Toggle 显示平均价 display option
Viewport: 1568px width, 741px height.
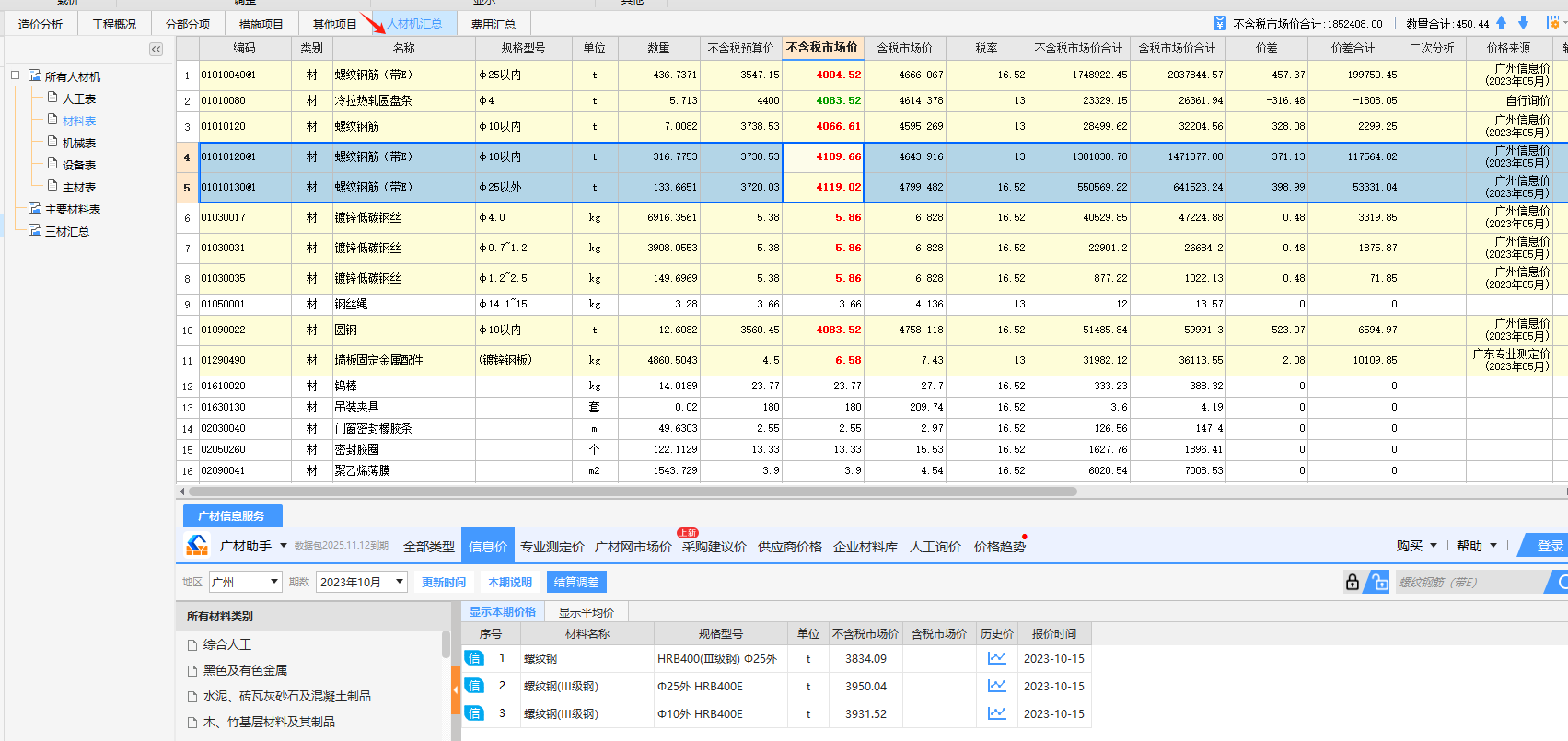[586, 612]
